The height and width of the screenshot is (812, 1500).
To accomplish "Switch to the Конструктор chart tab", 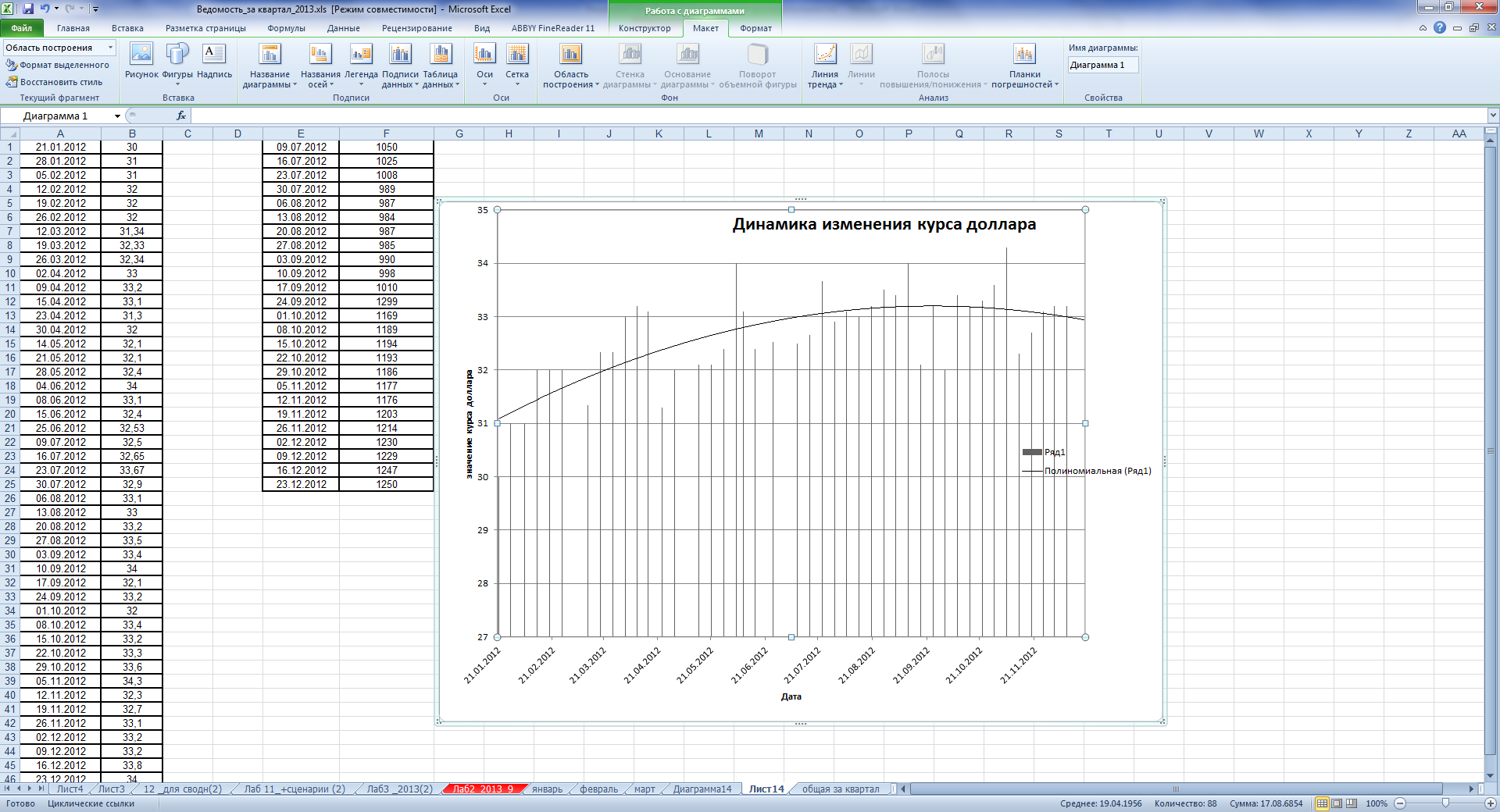I will click(645, 28).
